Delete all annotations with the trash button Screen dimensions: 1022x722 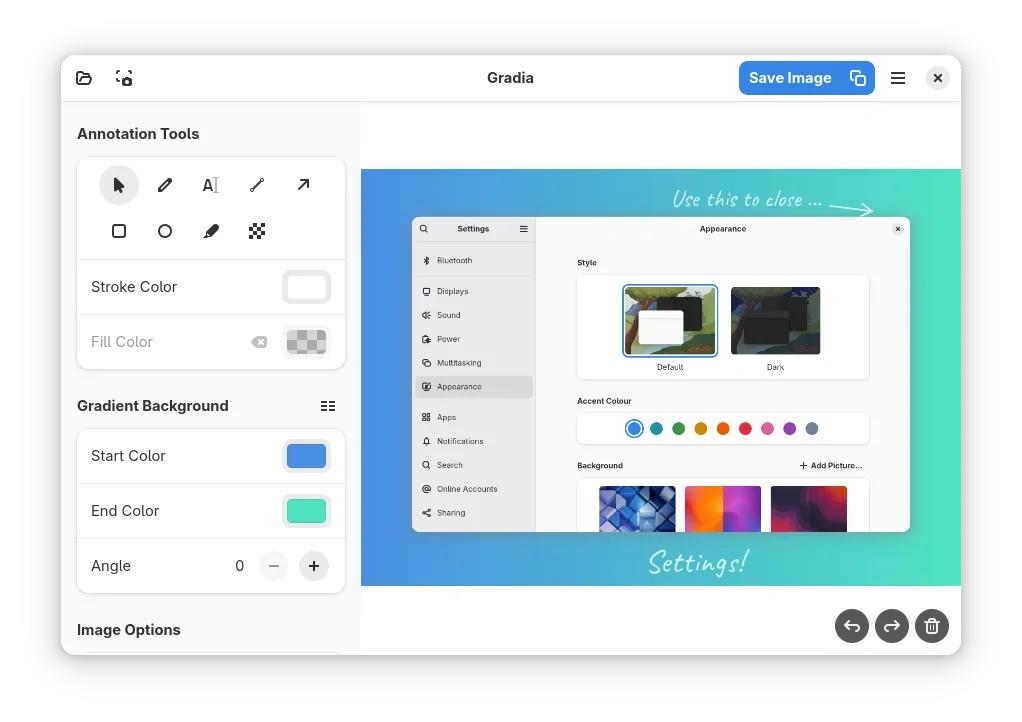coord(931,626)
